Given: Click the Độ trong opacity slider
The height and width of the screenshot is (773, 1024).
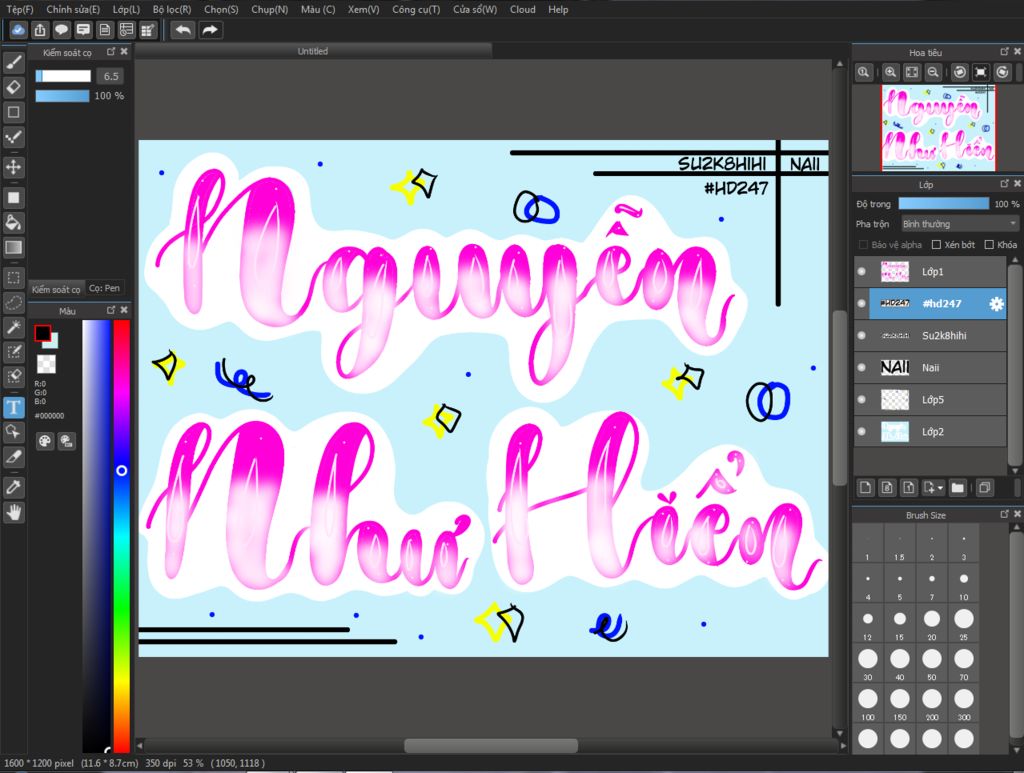Looking at the screenshot, I should click(x=944, y=204).
